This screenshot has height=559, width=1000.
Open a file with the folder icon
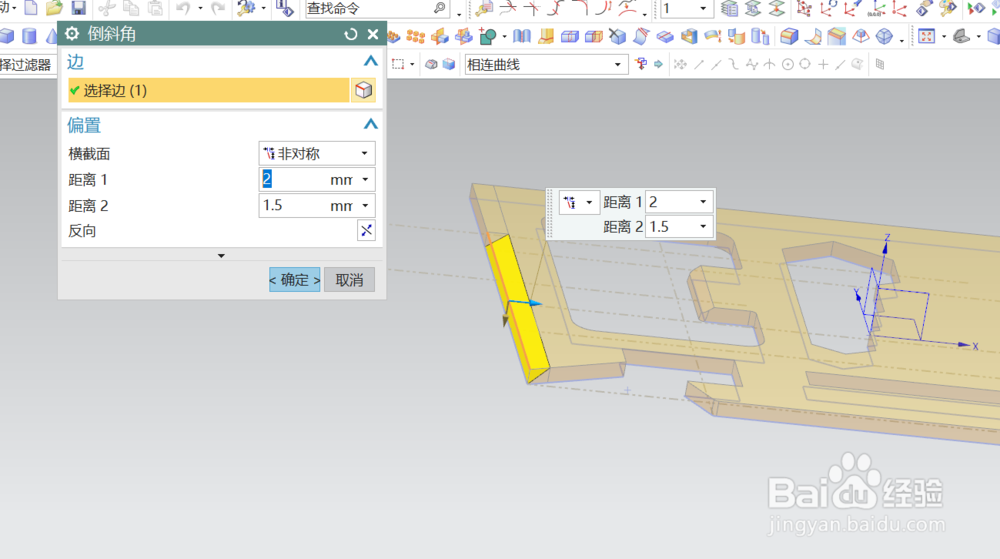pyautogui.click(x=54, y=8)
